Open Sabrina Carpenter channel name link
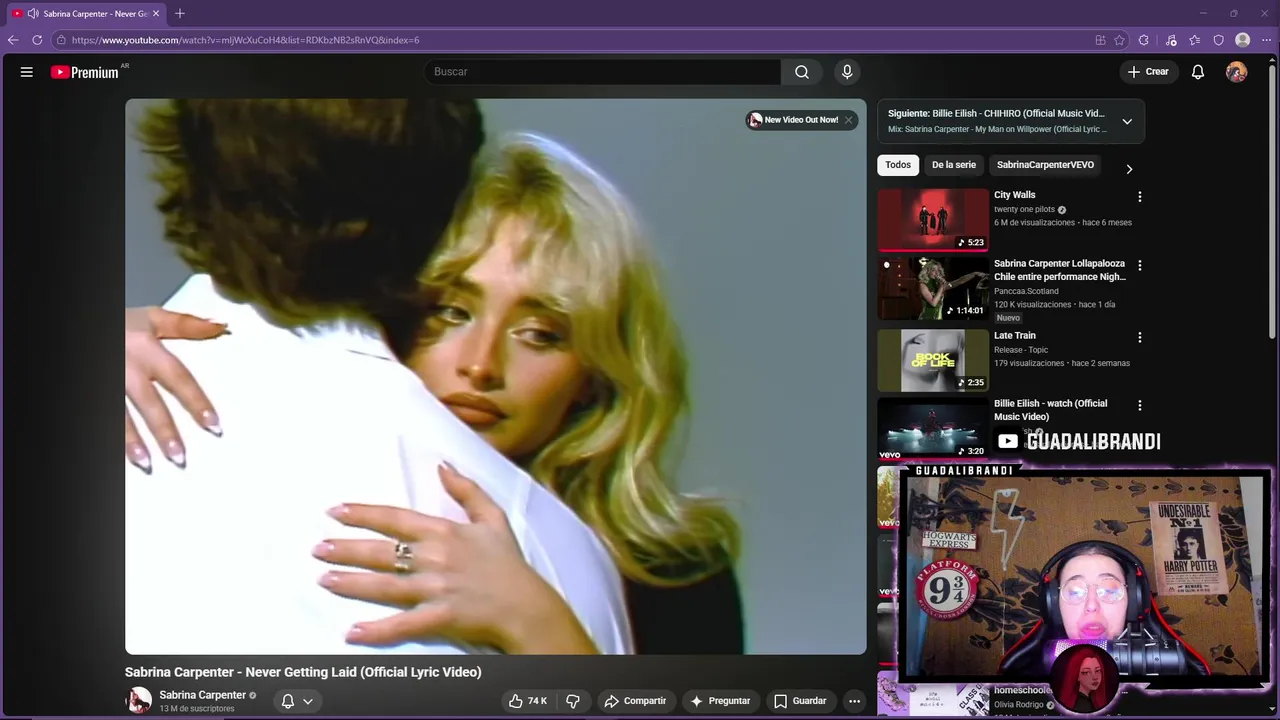The image size is (1280, 720). click(x=203, y=695)
